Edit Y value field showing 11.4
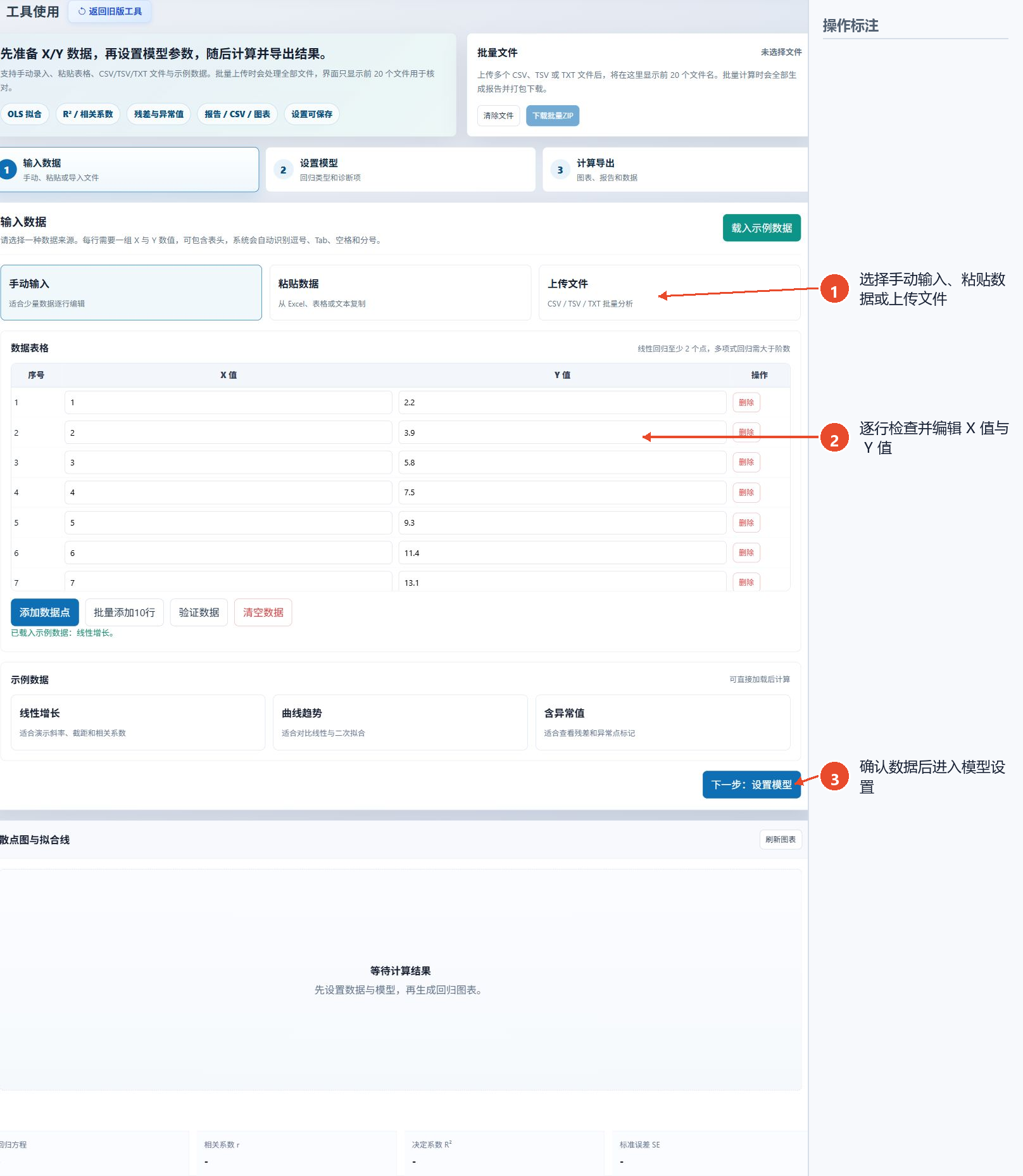The width and height of the screenshot is (1023, 1176). (562, 553)
